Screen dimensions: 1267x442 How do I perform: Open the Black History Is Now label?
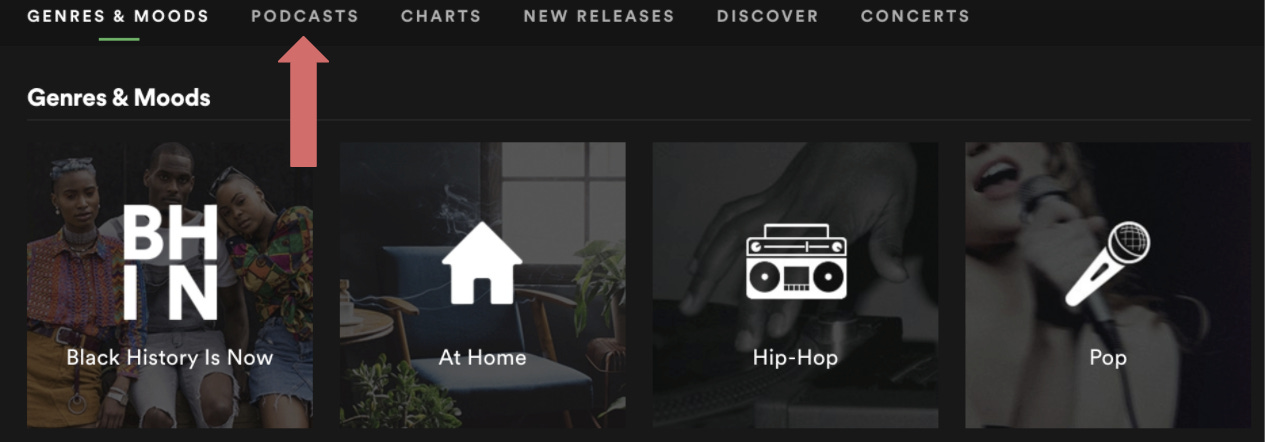[170, 357]
